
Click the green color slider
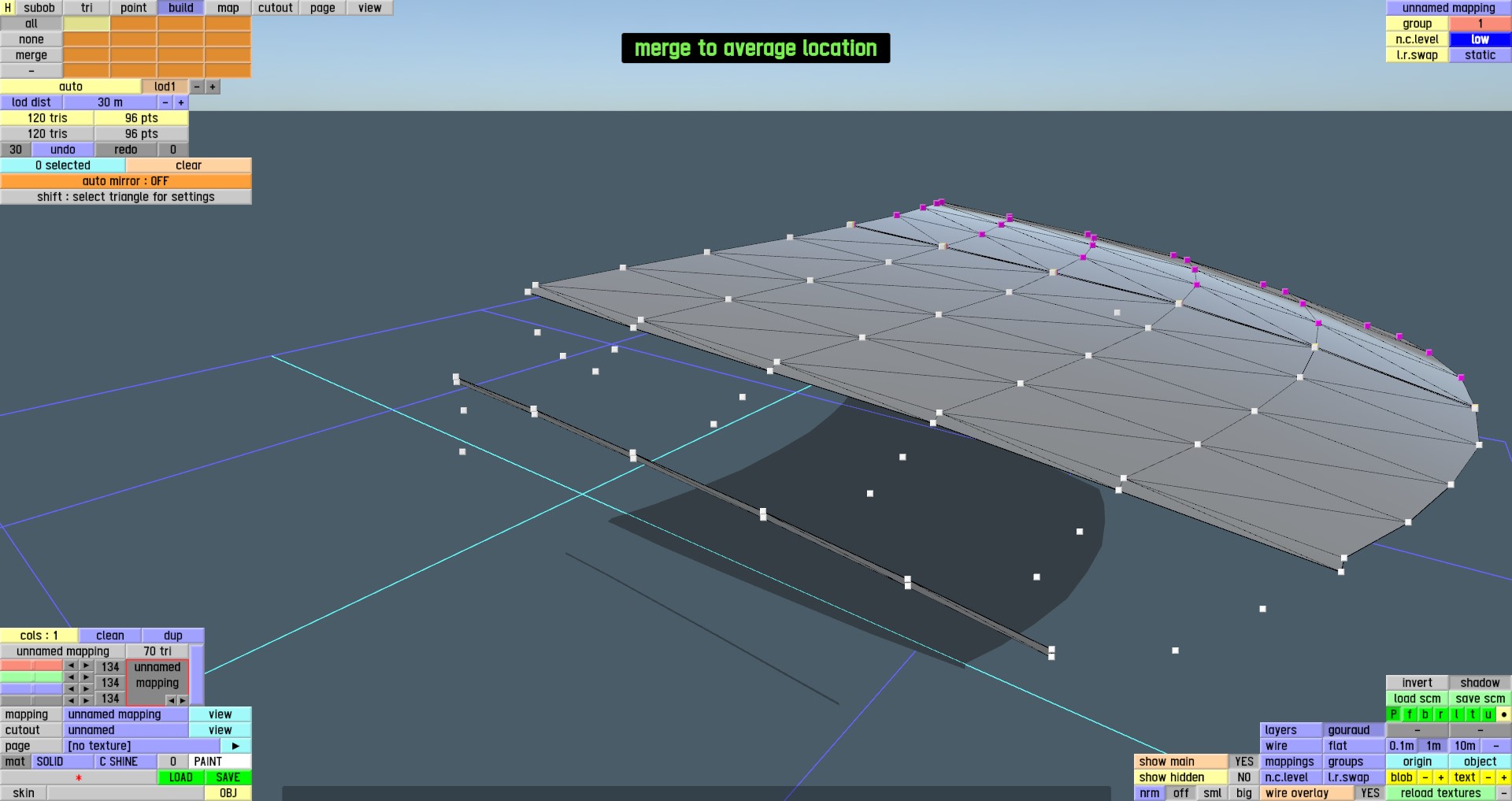pos(31,677)
